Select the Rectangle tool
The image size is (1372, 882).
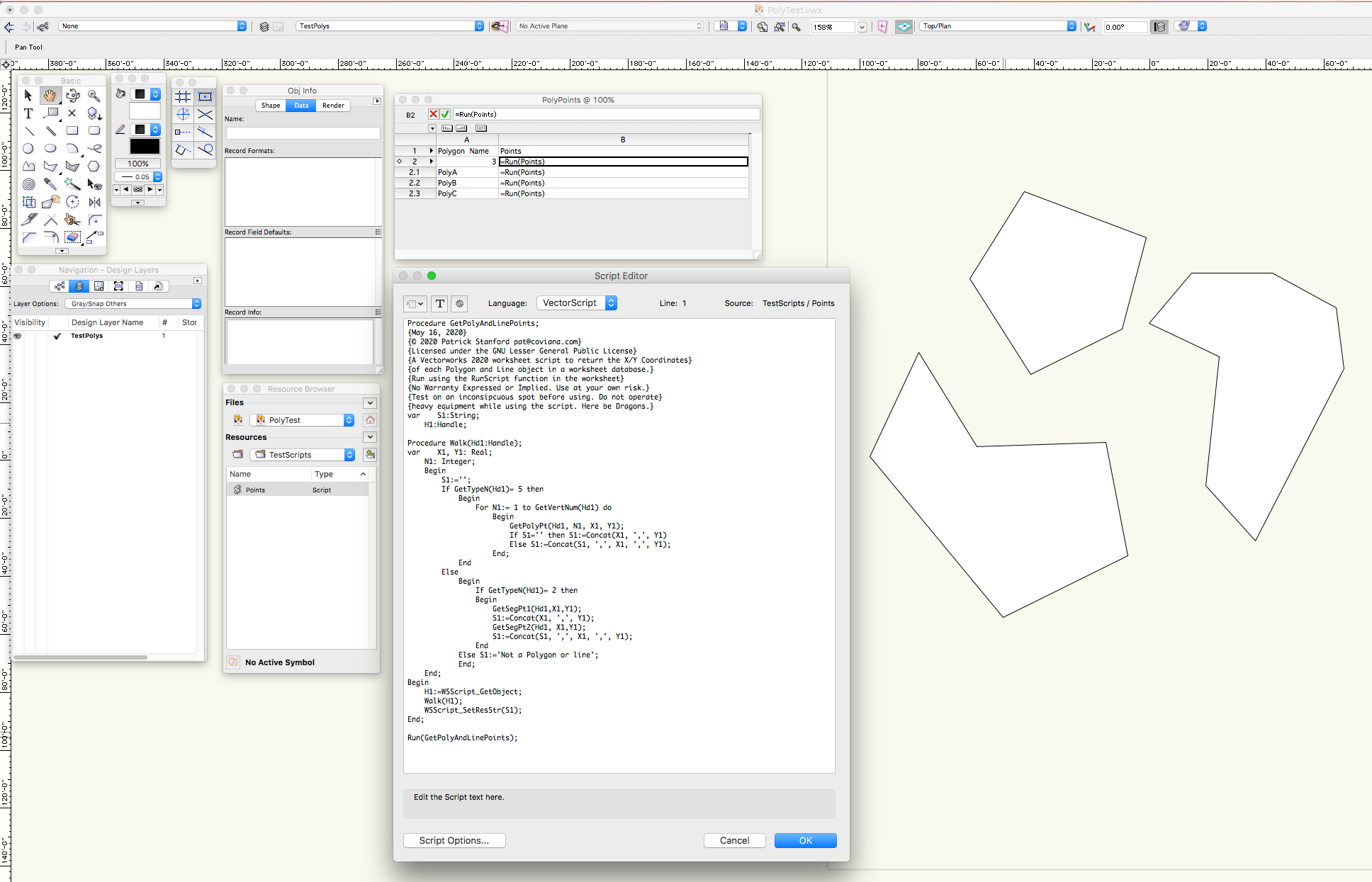pos(73,130)
